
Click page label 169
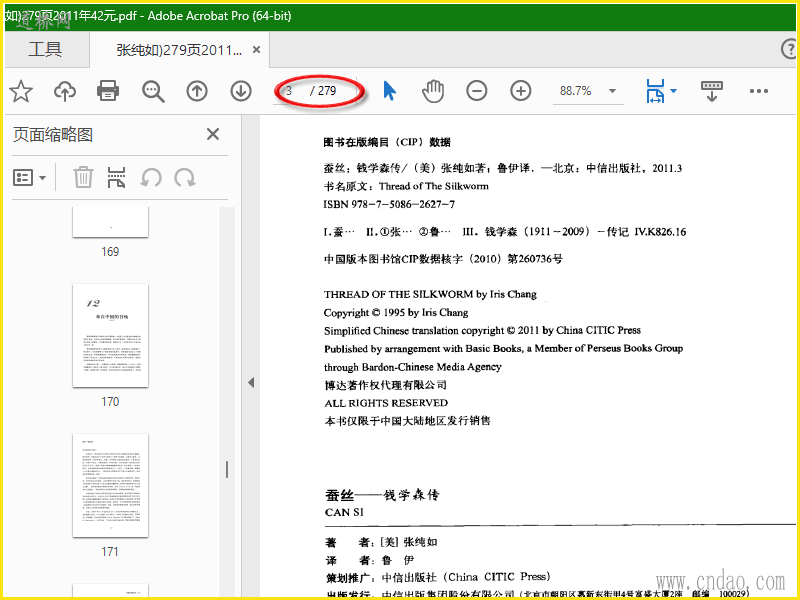(110, 252)
